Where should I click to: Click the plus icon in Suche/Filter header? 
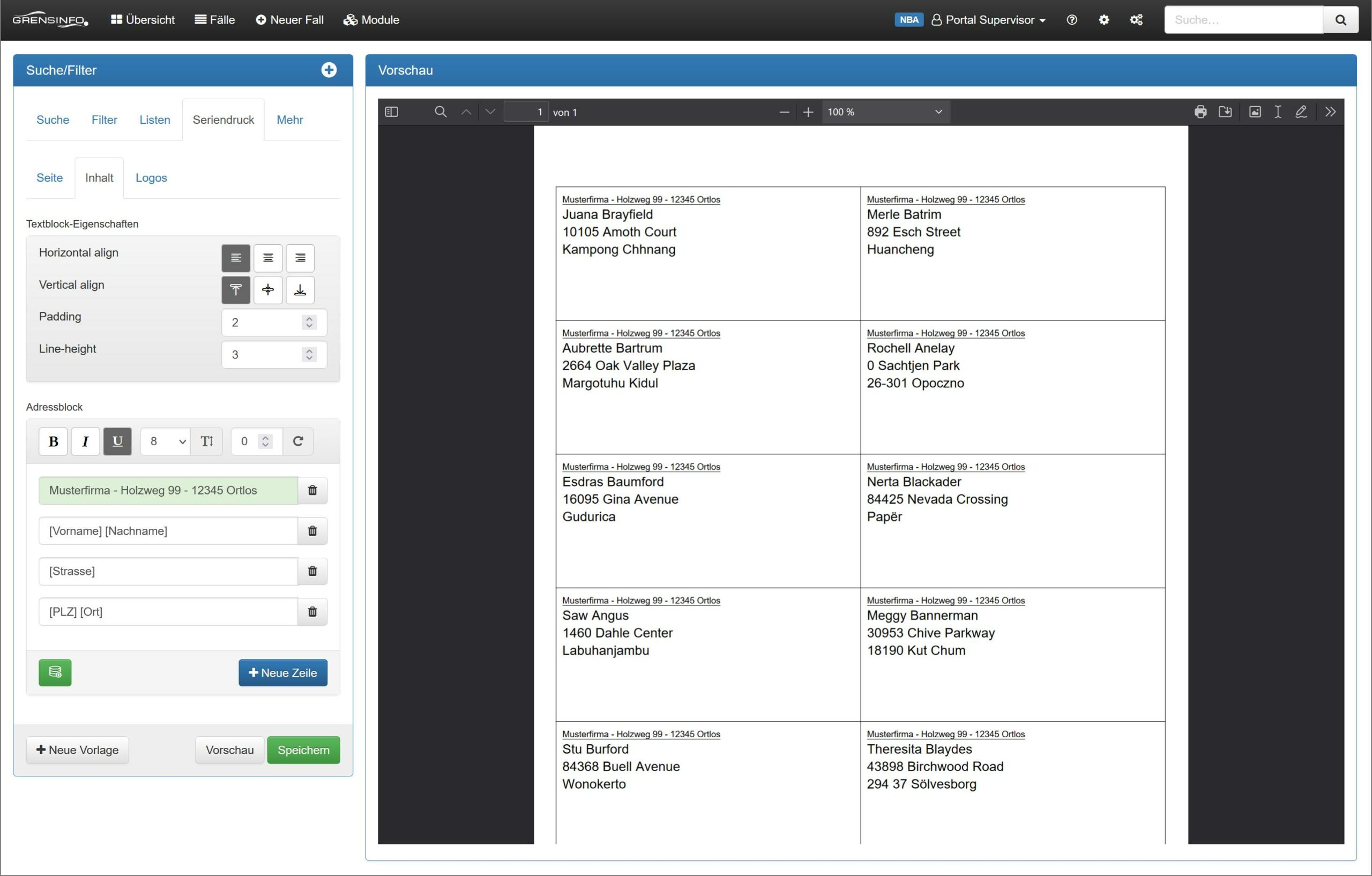(x=329, y=70)
